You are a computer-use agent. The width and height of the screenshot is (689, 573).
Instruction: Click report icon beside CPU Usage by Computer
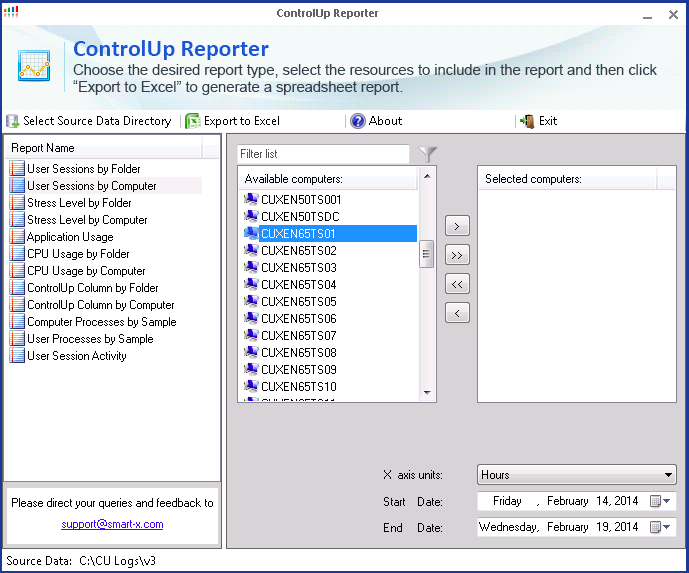17,271
